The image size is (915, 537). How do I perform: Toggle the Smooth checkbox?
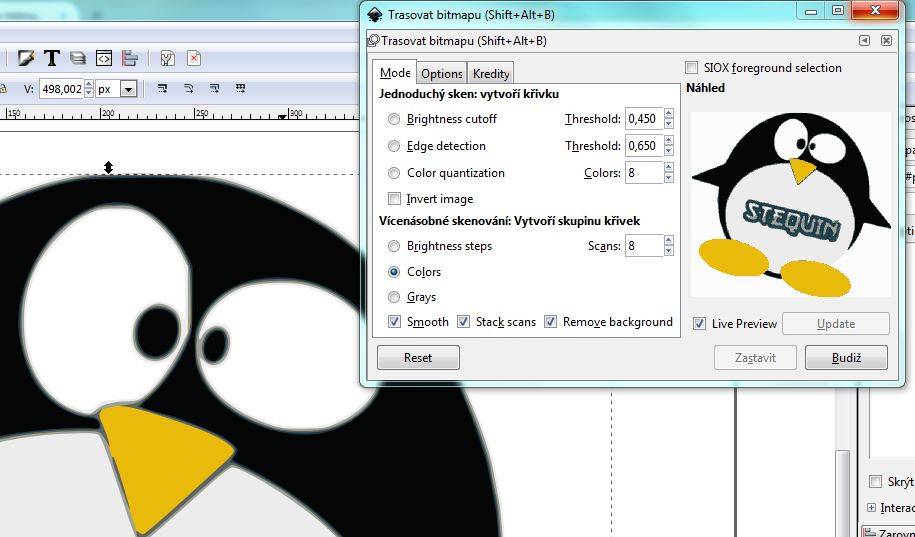pos(394,322)
